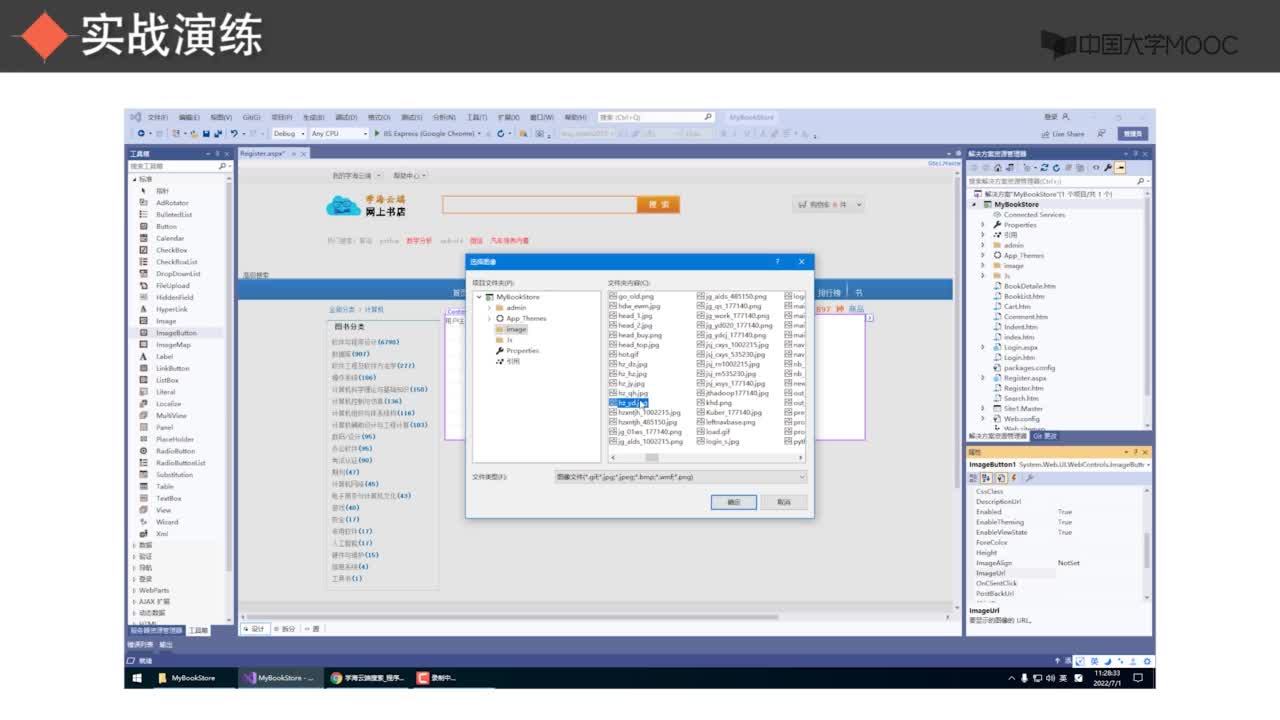
Task: Select khd.png in the file list
Action: click(x=714, y=403)
